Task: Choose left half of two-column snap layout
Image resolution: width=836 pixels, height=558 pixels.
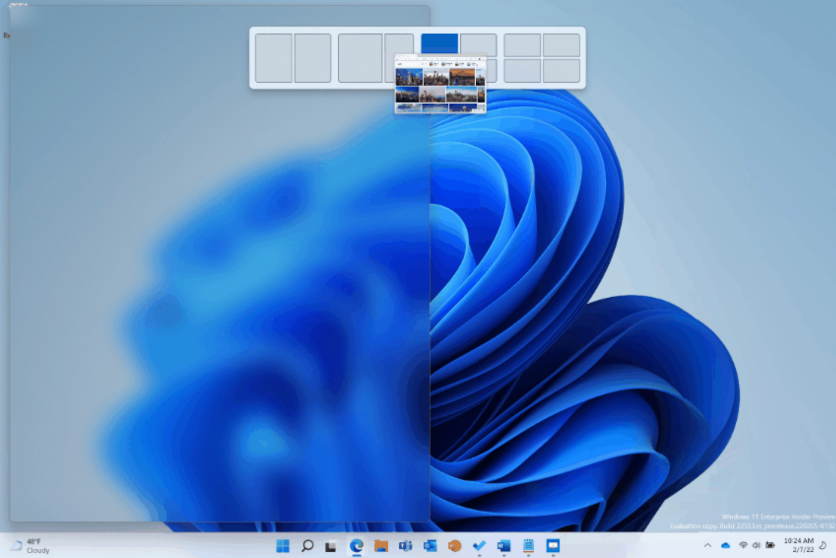Action: [x=273, y=58]
